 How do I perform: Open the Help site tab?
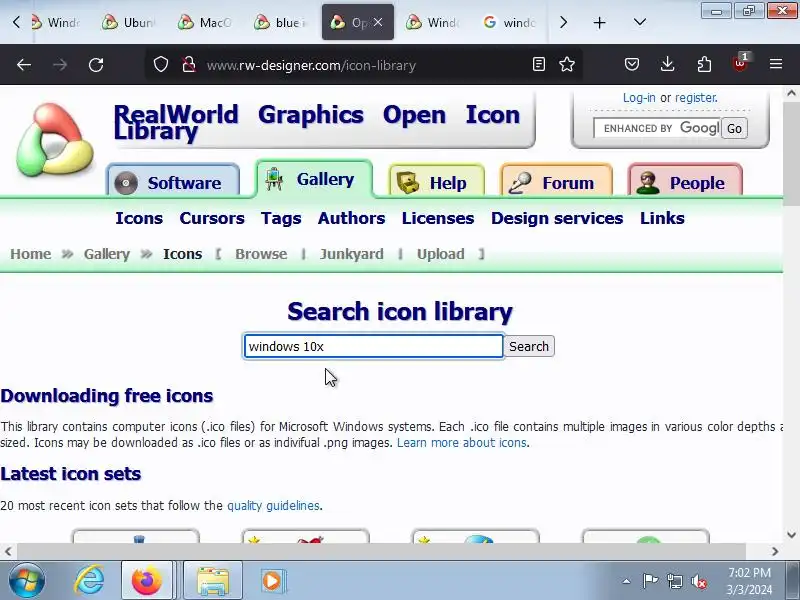click(437, 182)
